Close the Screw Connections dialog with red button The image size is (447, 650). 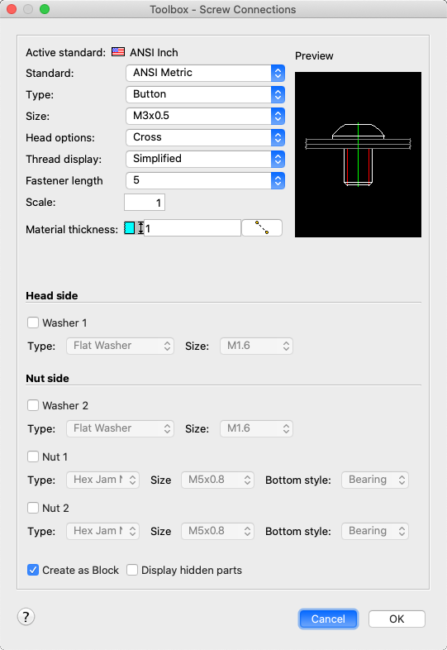pos(12,9)
